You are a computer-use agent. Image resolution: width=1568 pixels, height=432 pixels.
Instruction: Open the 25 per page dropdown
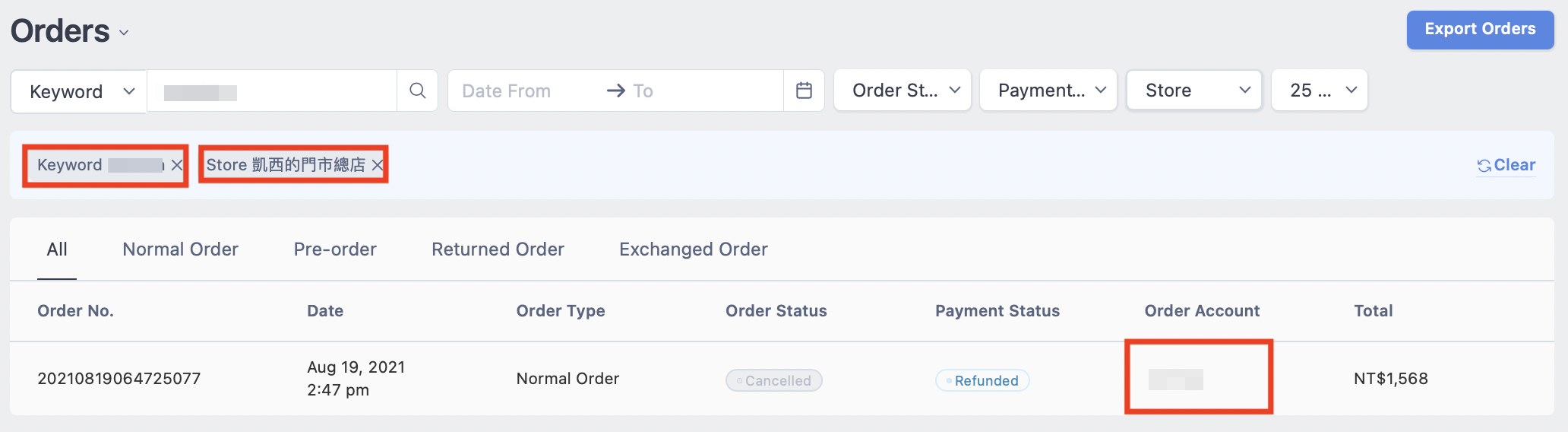click(1320, 91)
